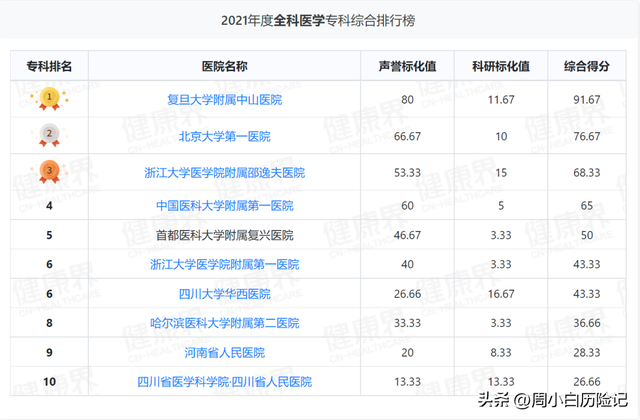The height and width of the screenshot is (420, 640).
Task: Click the composite score 91.67
Action: tap(587, 100)
